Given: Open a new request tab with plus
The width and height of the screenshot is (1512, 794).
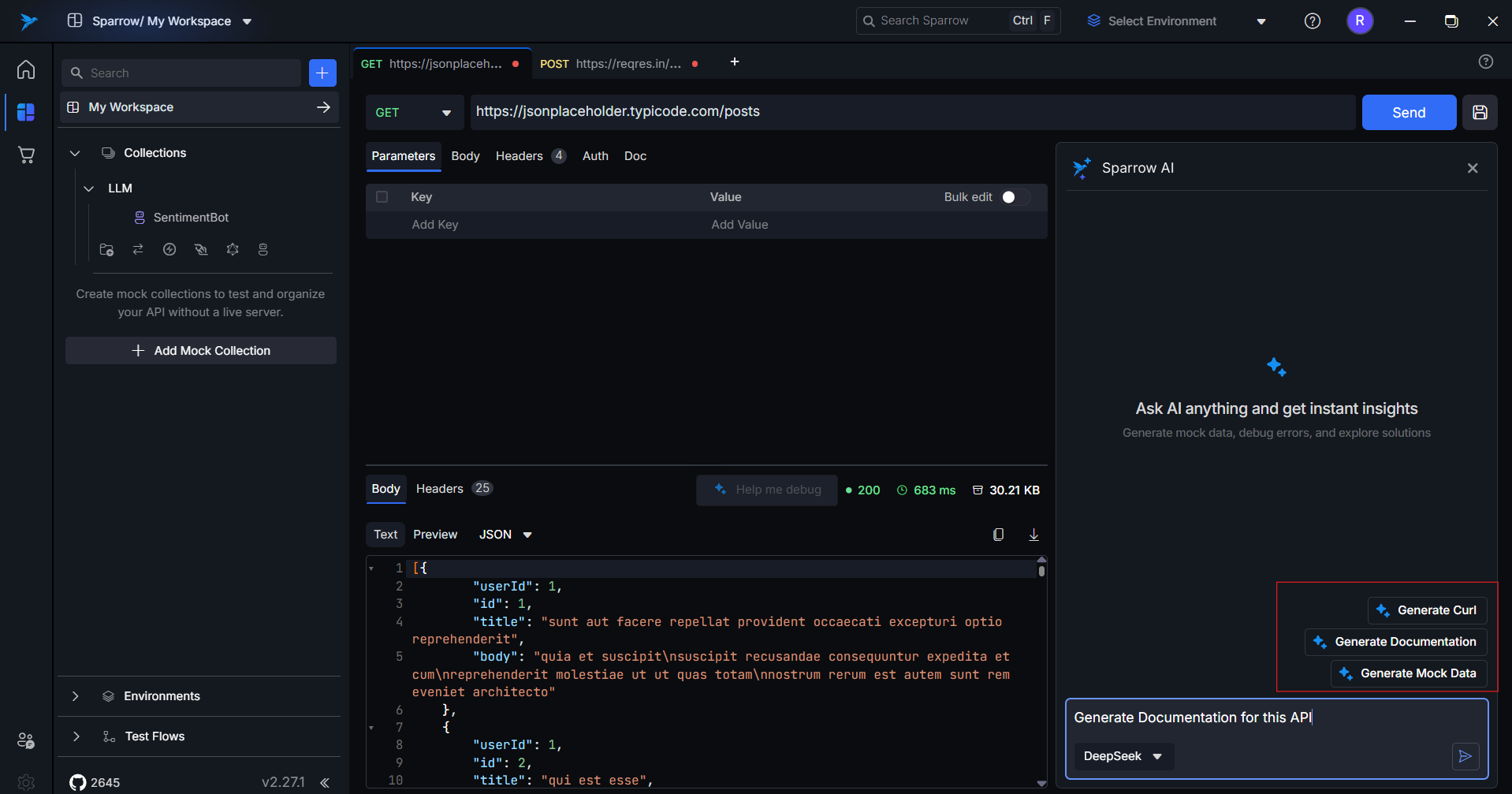Looking at the screenshot, I should (x=735, y=62).
